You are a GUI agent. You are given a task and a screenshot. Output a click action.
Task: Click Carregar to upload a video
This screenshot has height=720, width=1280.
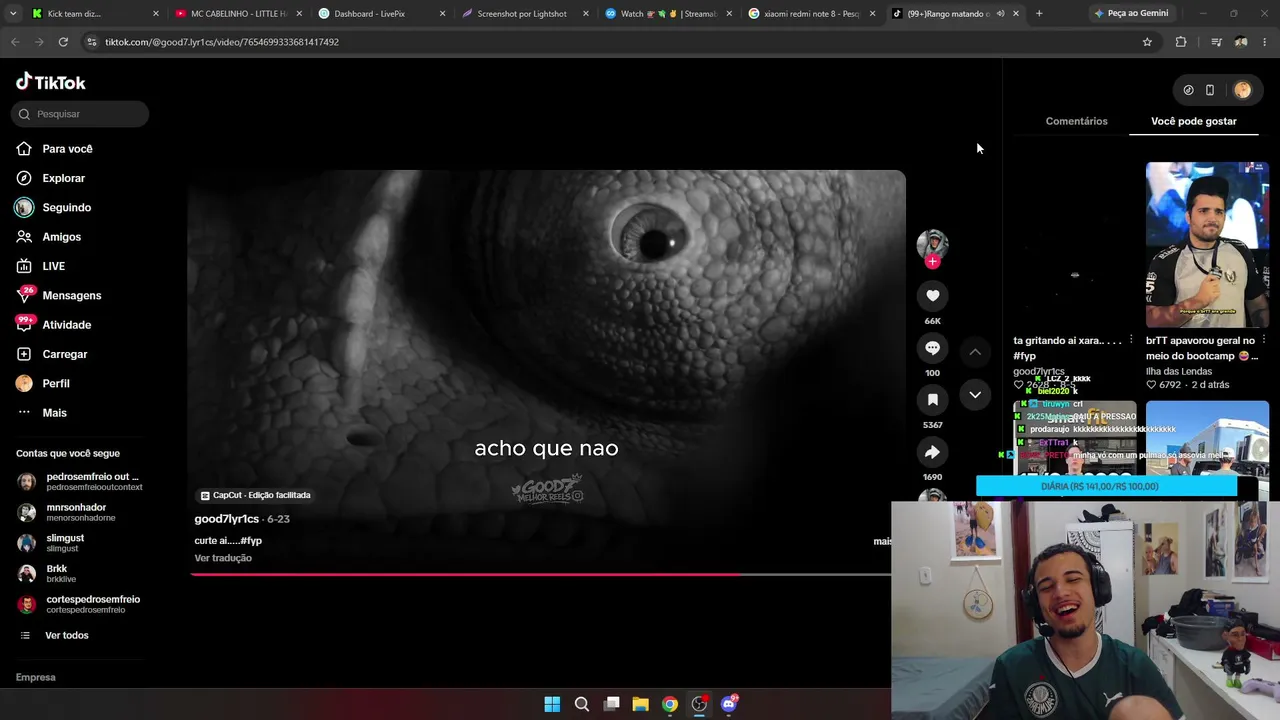(64, 354)
